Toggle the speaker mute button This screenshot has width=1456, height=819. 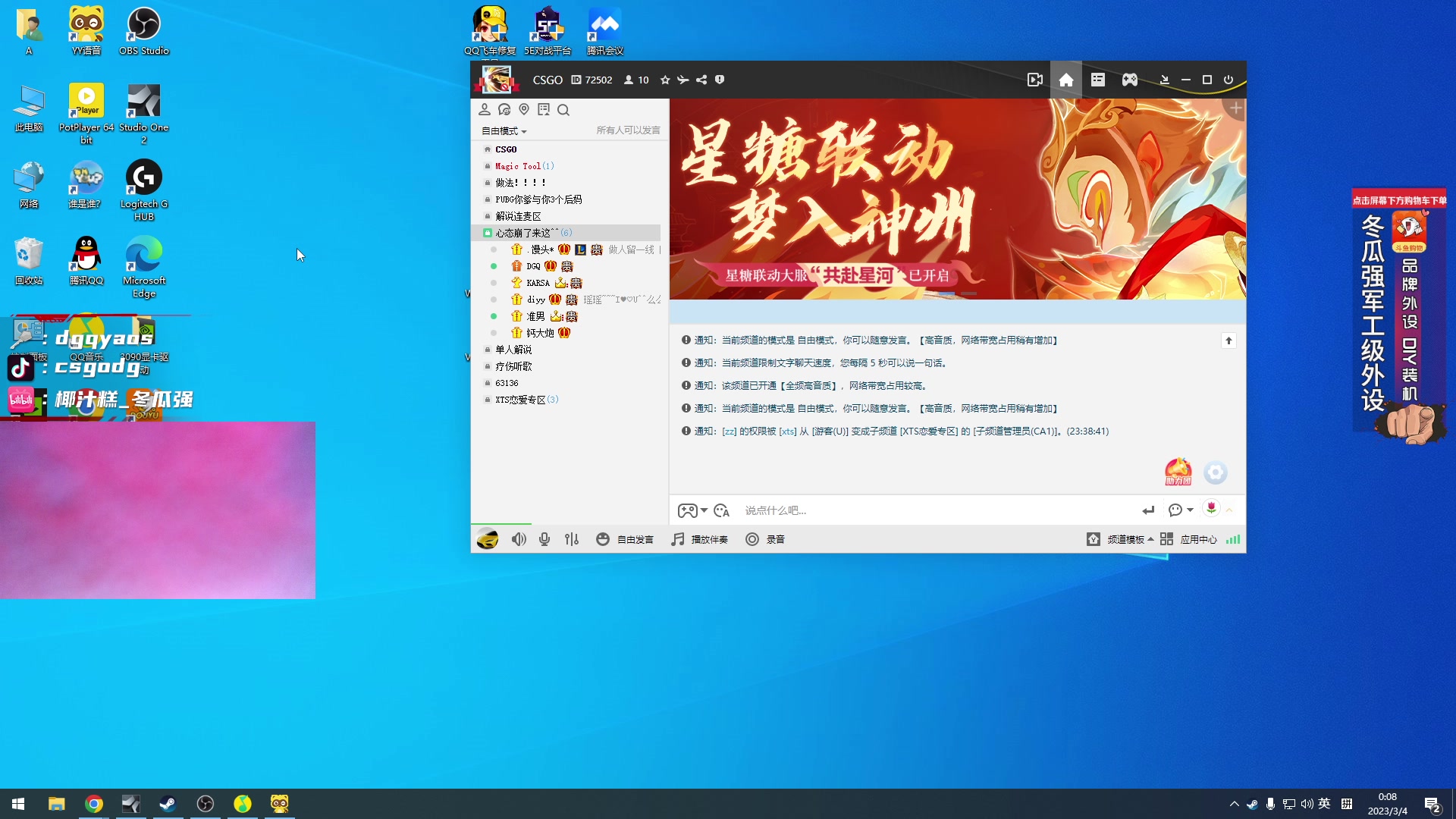click(519, 539)
